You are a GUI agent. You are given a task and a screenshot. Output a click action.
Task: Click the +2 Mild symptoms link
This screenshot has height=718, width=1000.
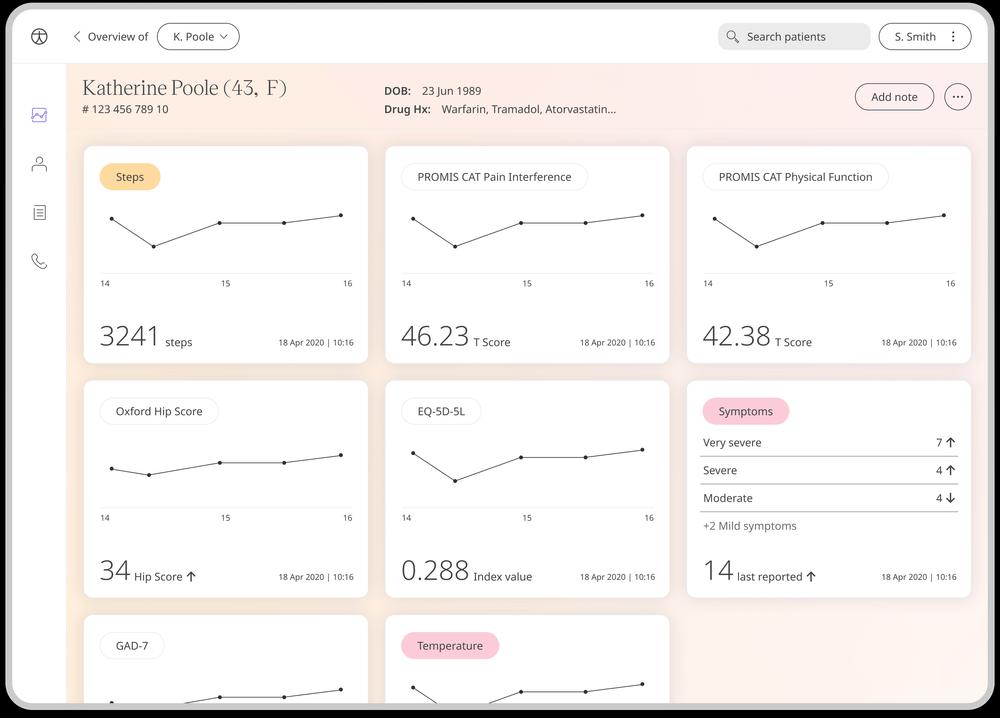(x=749, y=526)
